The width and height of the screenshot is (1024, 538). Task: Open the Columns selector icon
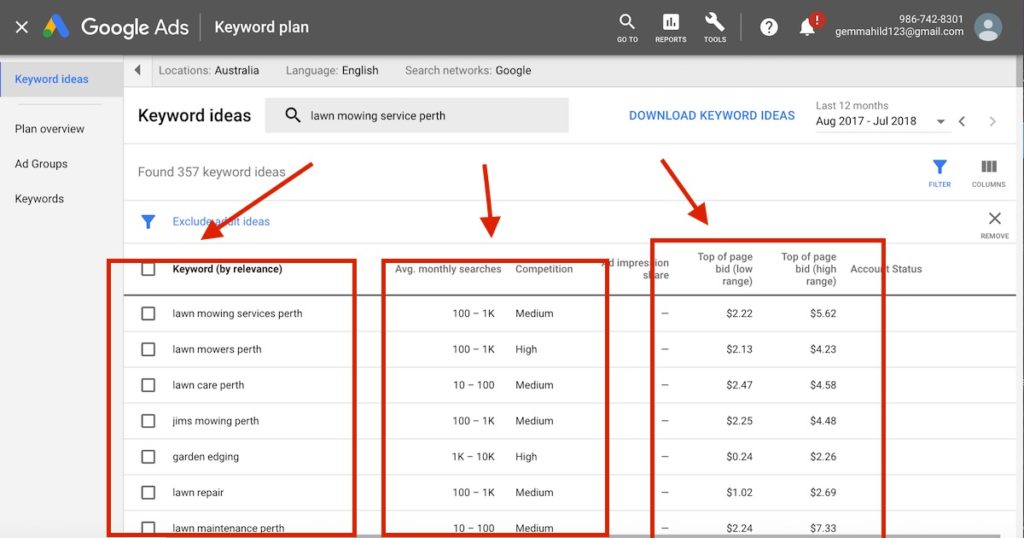pos(988,173)
